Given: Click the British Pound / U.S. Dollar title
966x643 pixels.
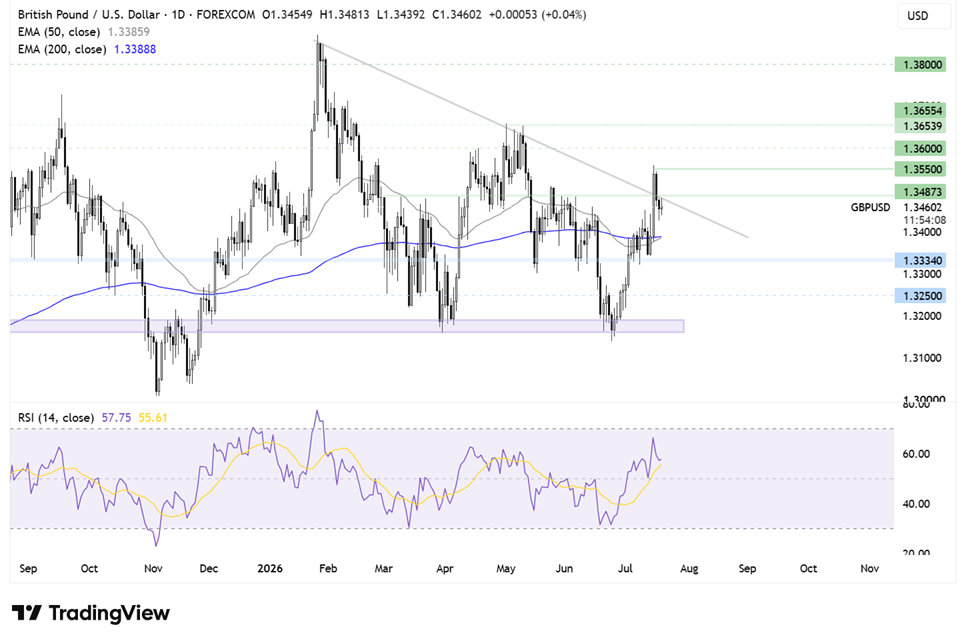Looking at the screenshot, I should point(89,14).
